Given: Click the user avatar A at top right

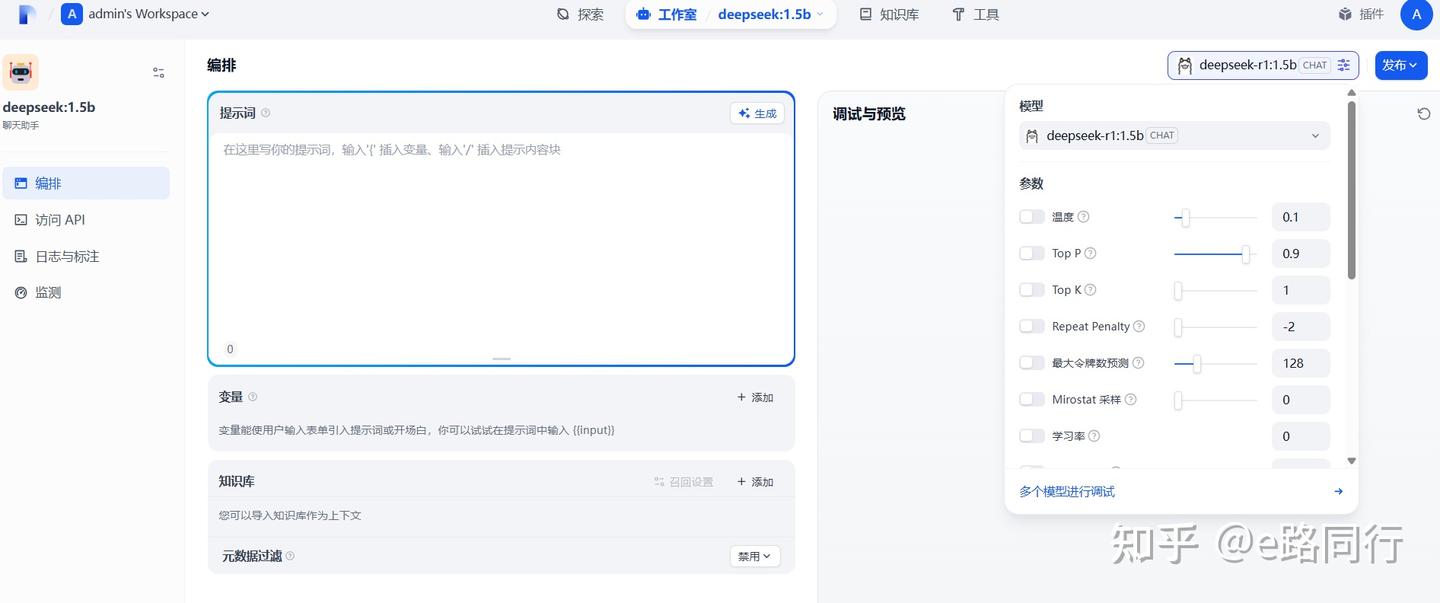Looking at the screenshot, I should tap(1417, 14).
